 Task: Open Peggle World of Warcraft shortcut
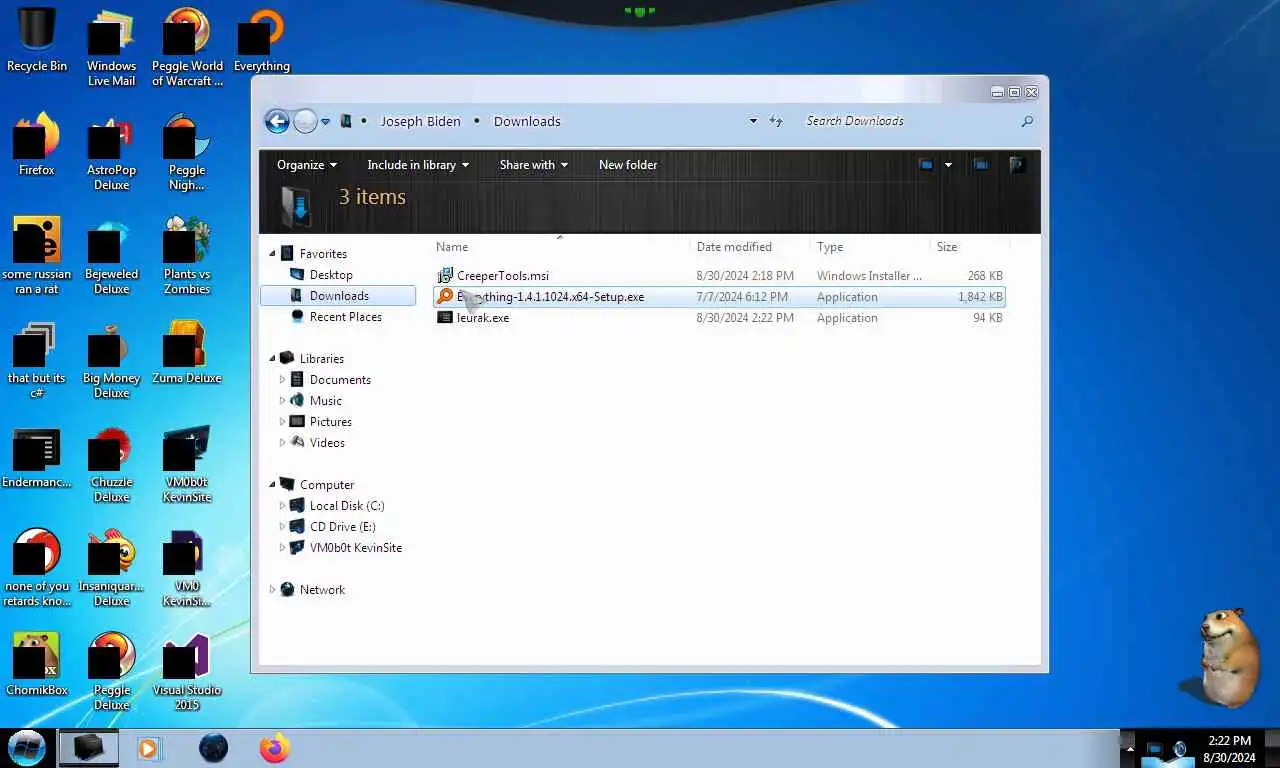(187, 47)
